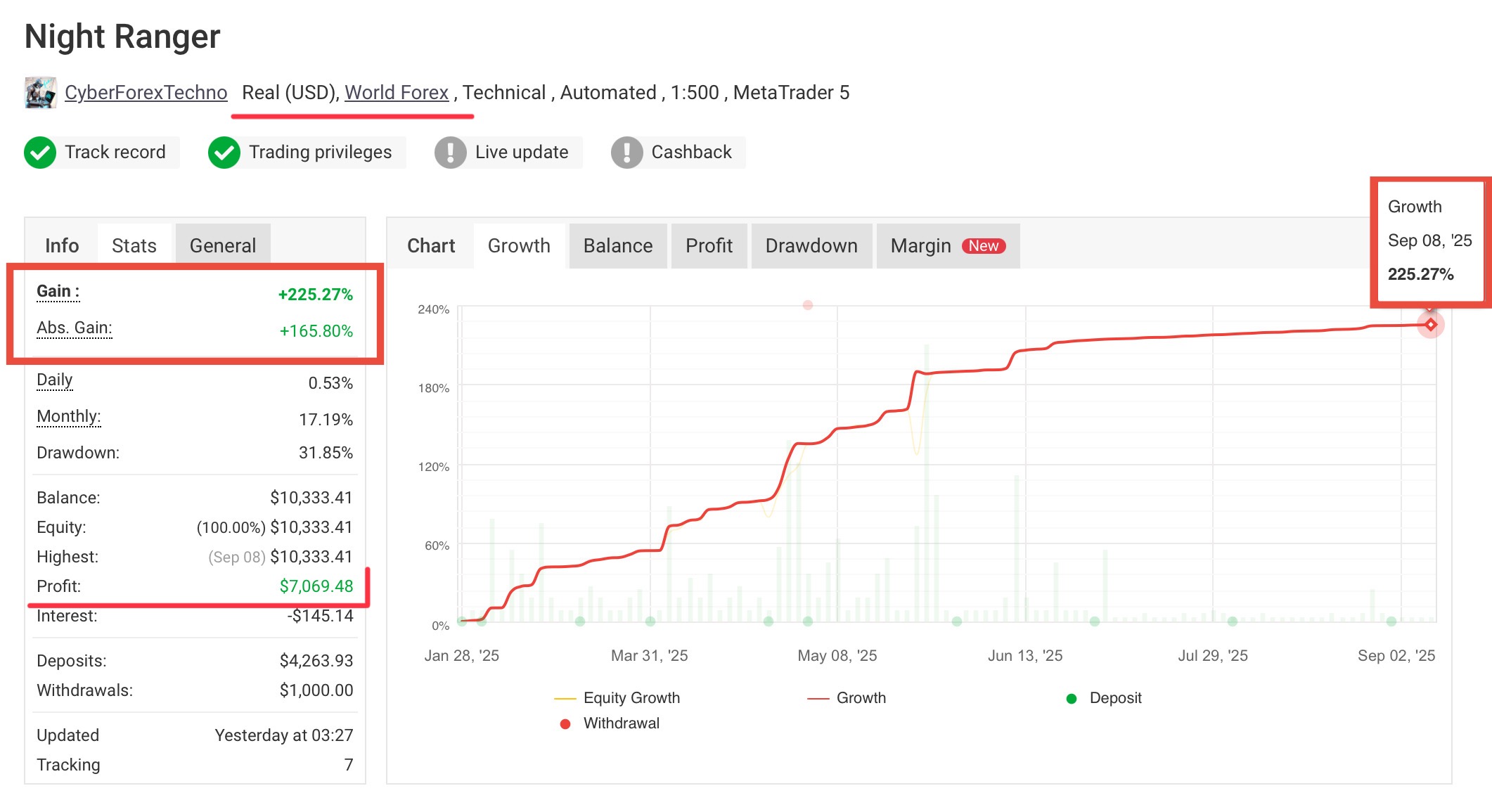Toggle the red Growth line legend swatch
Viewport: 1492px width, 812px height.
pyautogui.click(x=818, y=698)
